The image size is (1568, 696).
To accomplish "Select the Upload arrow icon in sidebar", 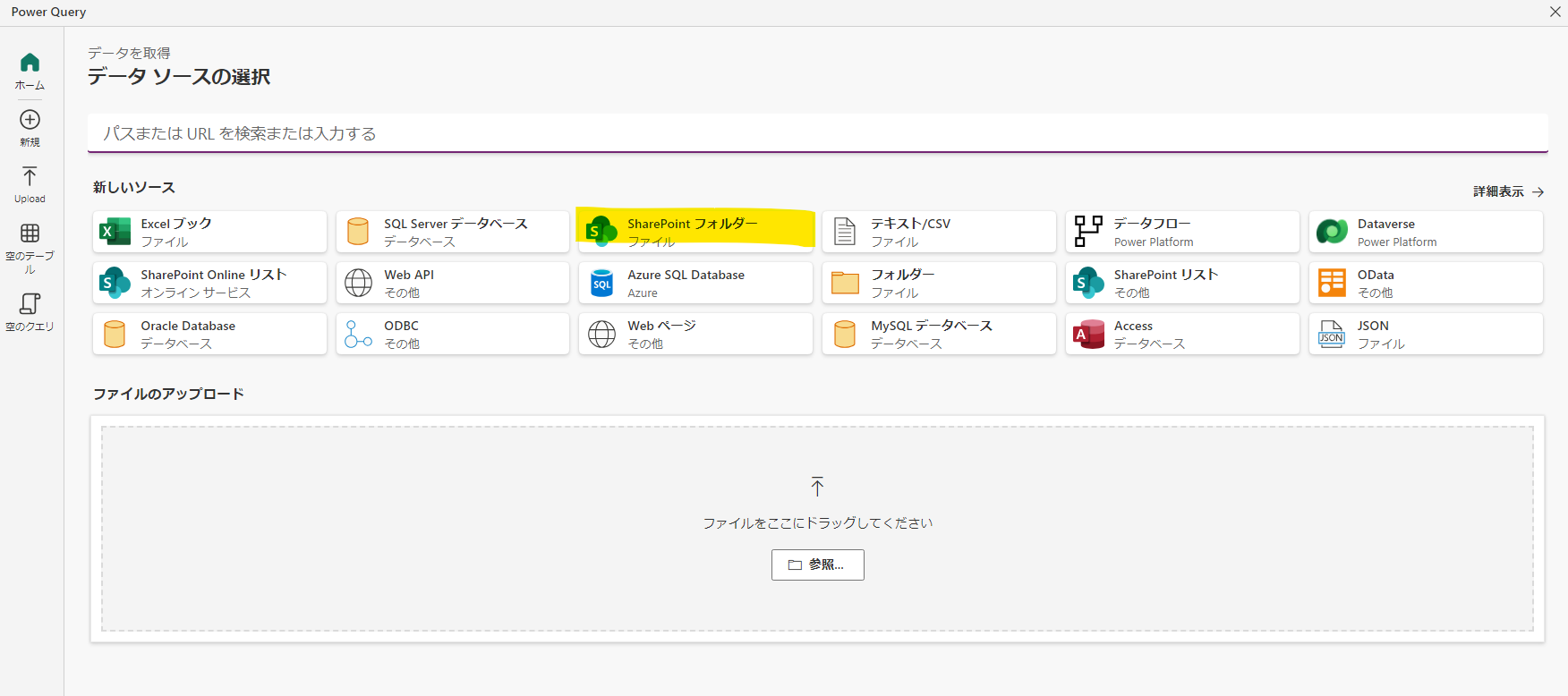I will pos(30,176).
